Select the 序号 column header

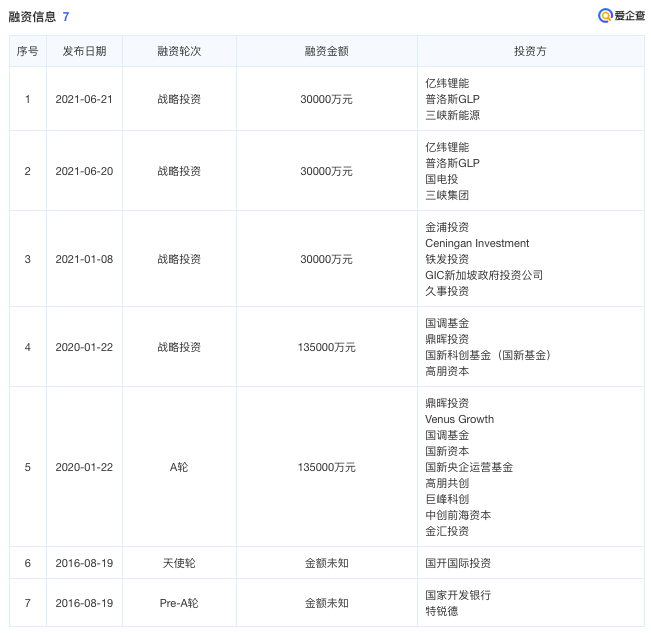pyautogui.click(x=27, y=51)
